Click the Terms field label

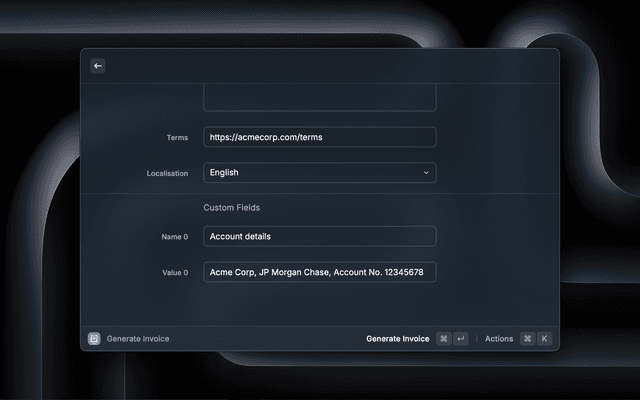177,138
